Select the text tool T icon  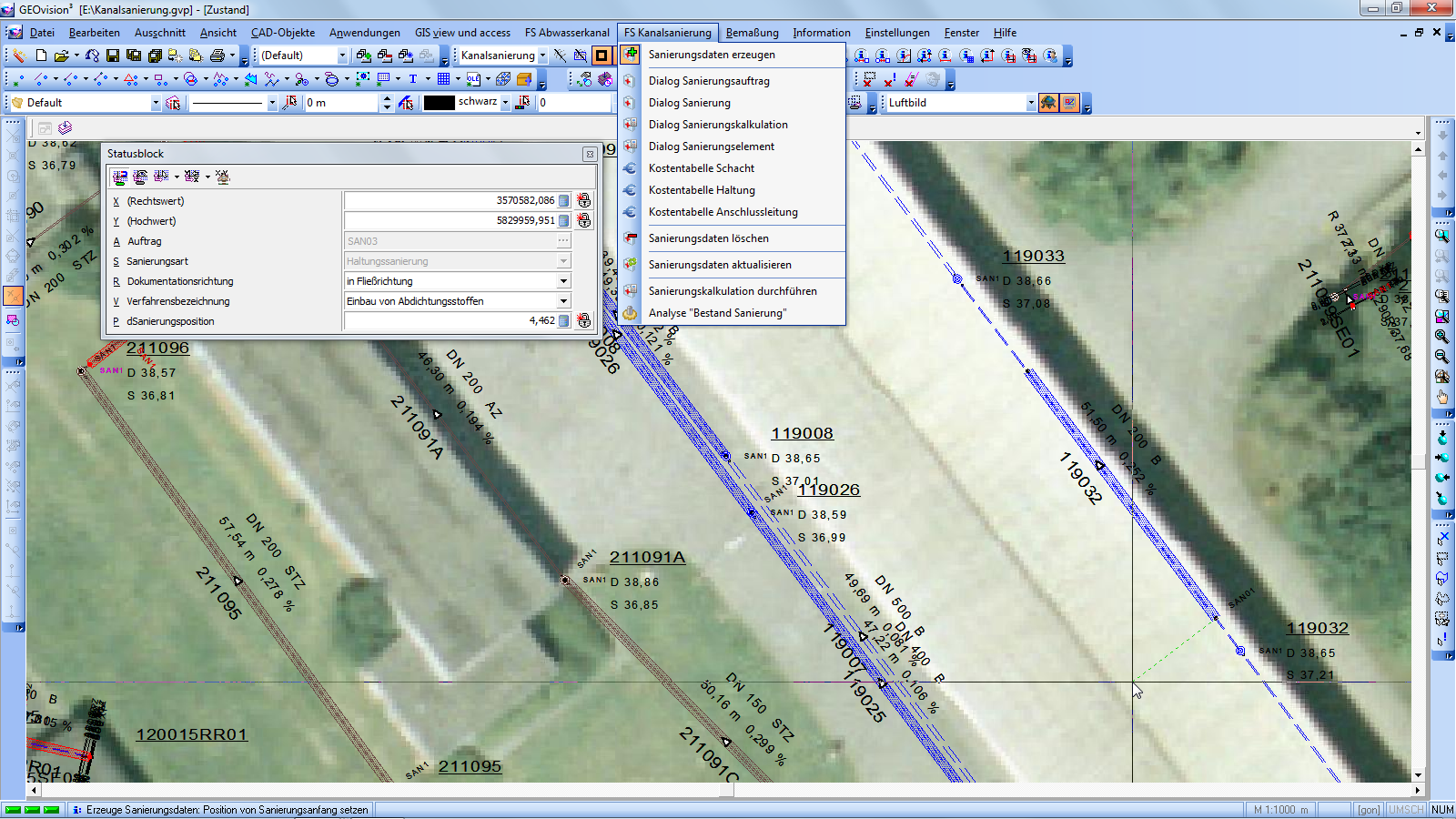click(x=412, y=79)
